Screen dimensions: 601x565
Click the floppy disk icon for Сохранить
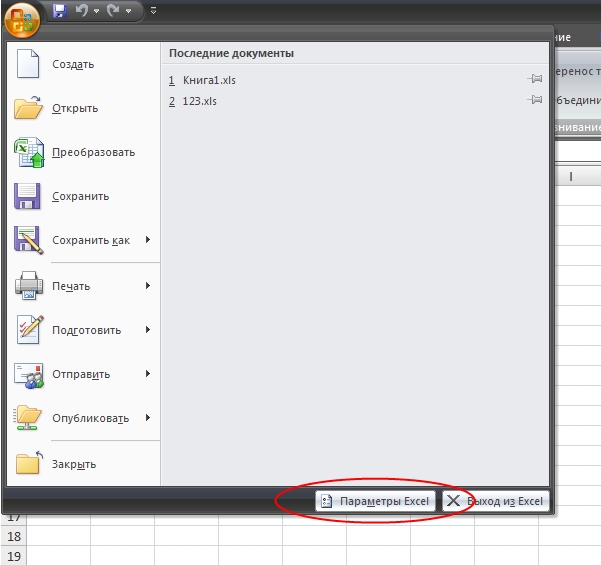(x=27, y=196)
